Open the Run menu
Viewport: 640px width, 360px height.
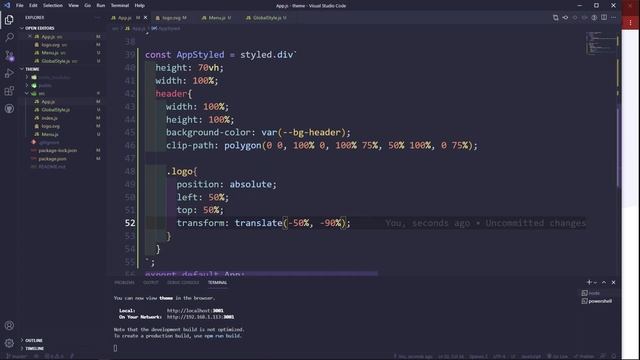(101, 6)
